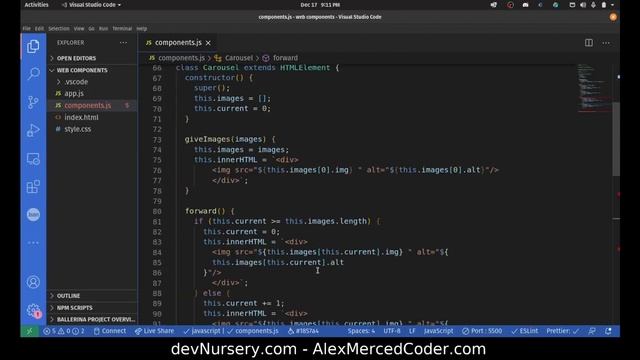Screen dimensions: 640x360
Task: Expand the .vscode folder
Action: point(76,82)
